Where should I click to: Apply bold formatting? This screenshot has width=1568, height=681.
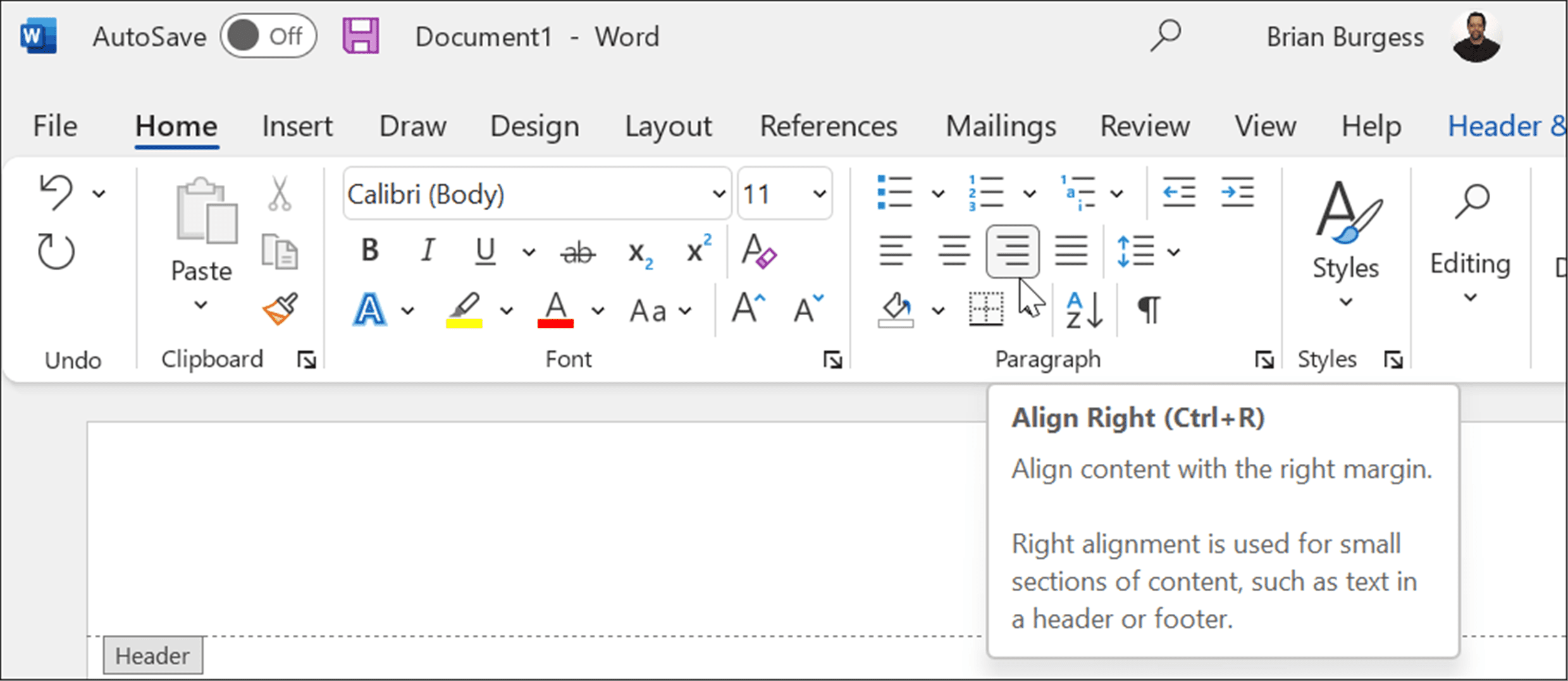pyautogui.click(x=369, y=250)
